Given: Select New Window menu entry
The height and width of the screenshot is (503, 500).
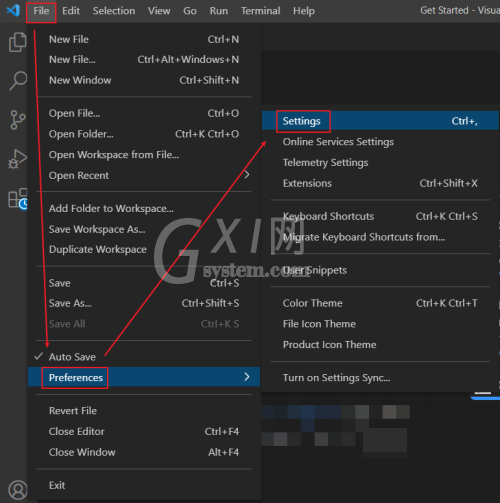Looking at the screenshot, I should (x=144, y=80).
